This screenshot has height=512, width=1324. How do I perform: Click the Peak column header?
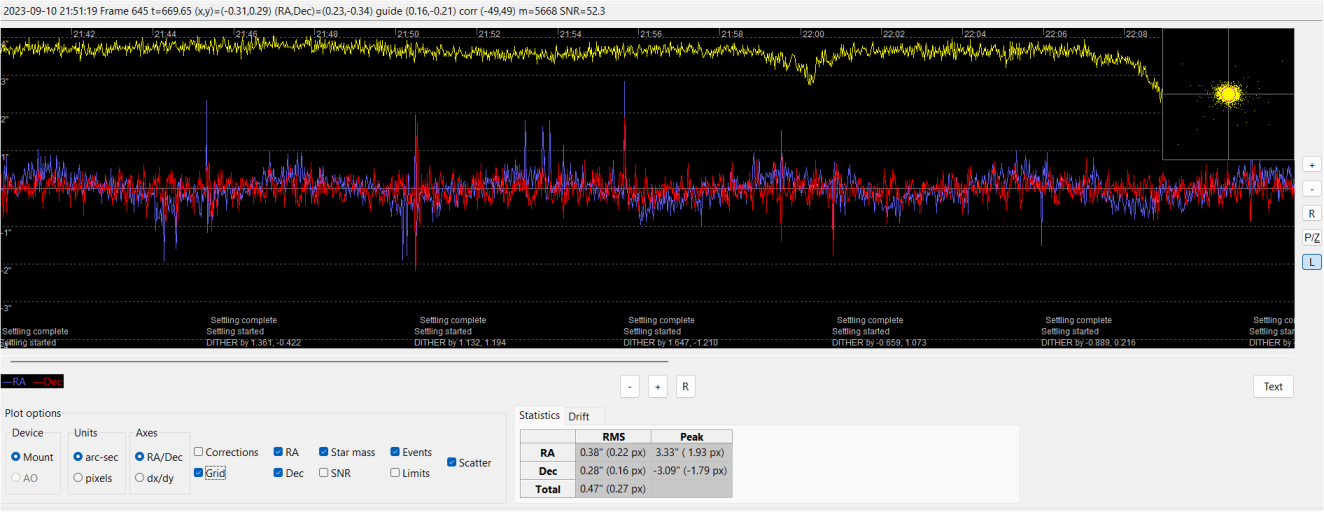[692, 436]
